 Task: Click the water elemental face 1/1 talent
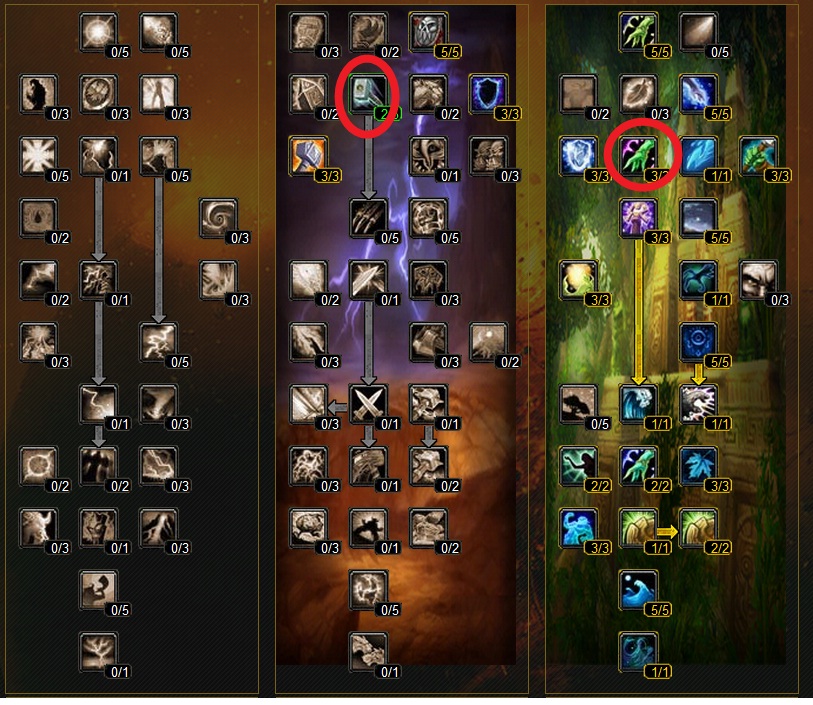pos(638,403)
